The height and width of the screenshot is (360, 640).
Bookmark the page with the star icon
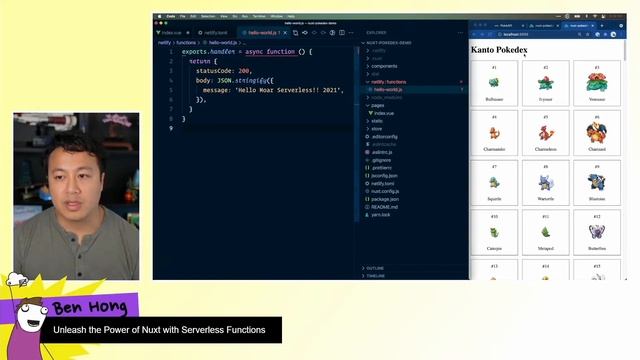tap(588, 35)
